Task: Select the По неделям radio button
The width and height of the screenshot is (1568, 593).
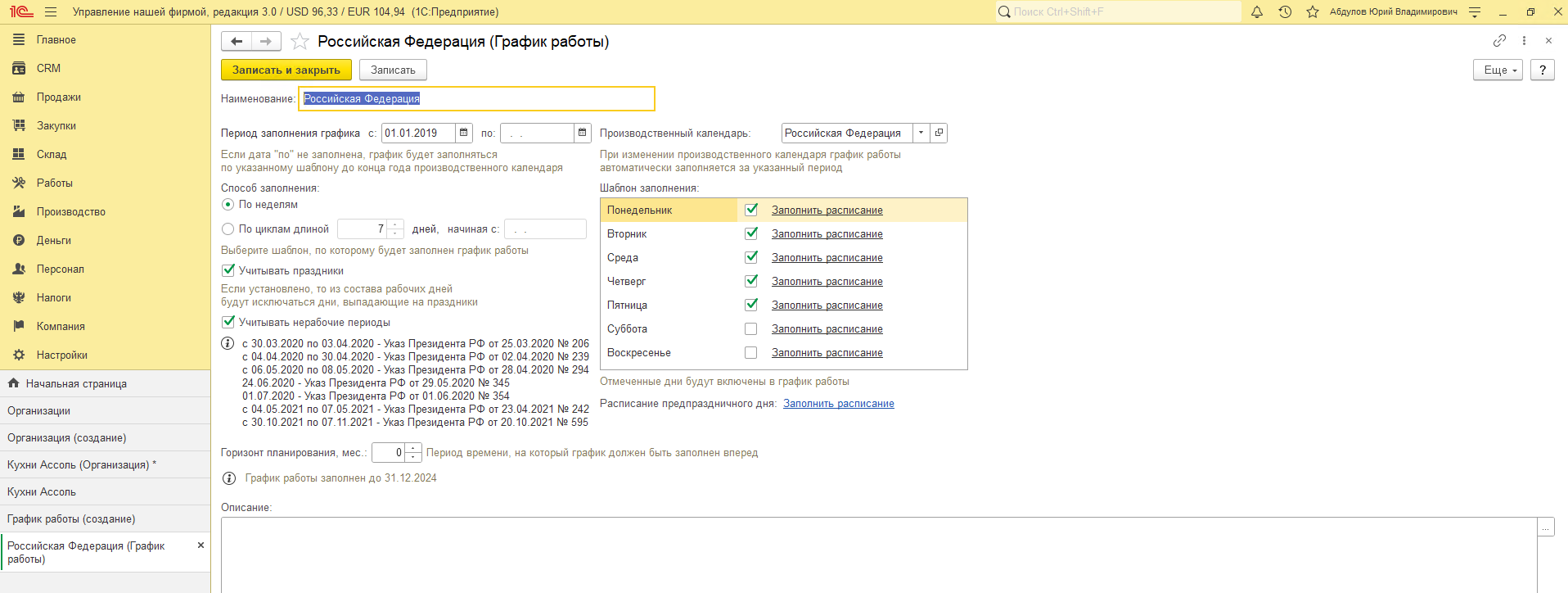Action: pyautogui.click(x=228, y=204)
